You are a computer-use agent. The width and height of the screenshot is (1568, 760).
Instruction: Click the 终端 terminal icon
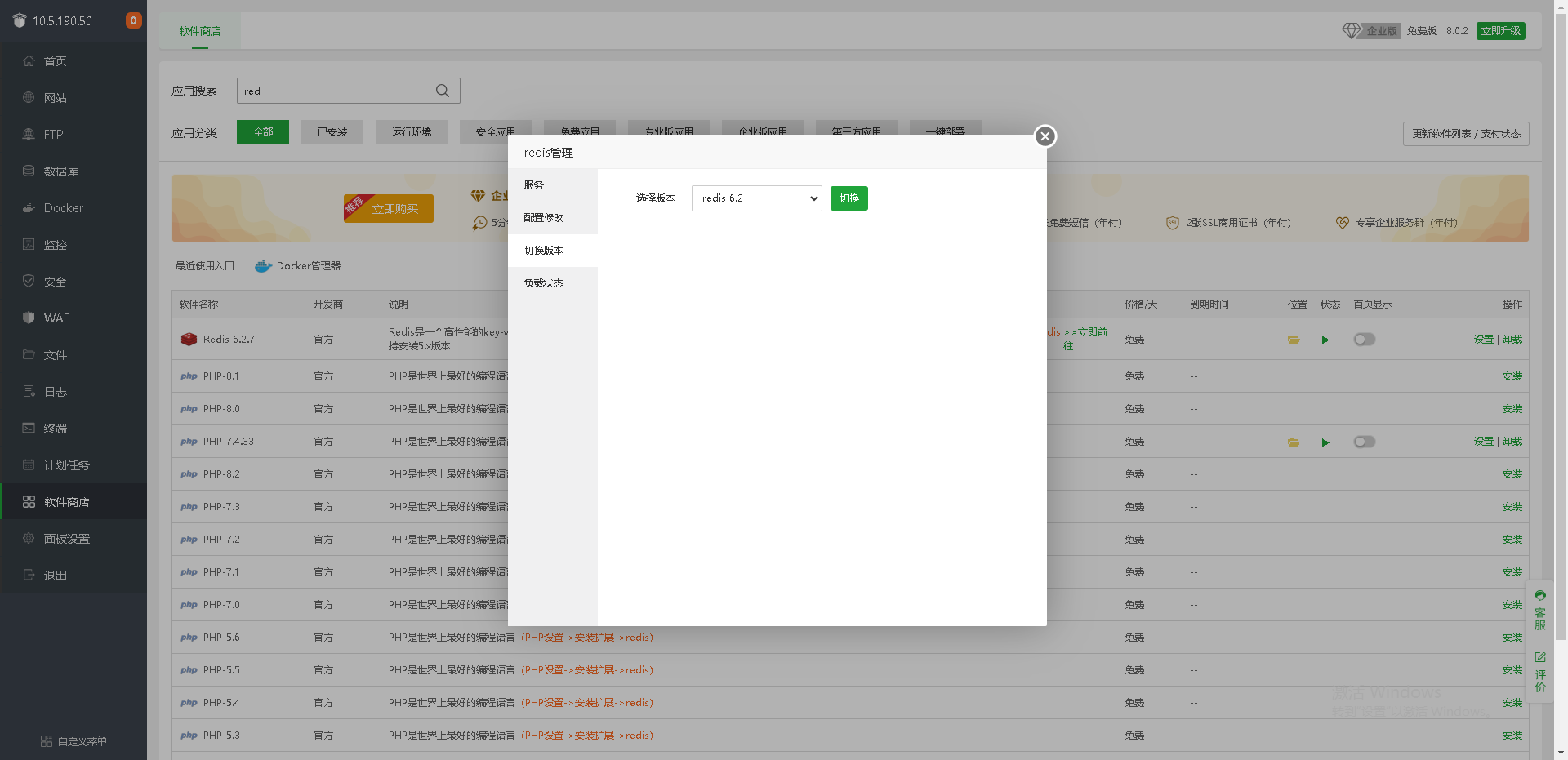click(29, 428)
